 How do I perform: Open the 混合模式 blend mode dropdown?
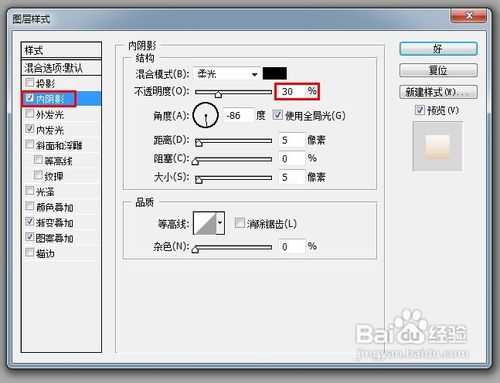[x=227, y=74]
